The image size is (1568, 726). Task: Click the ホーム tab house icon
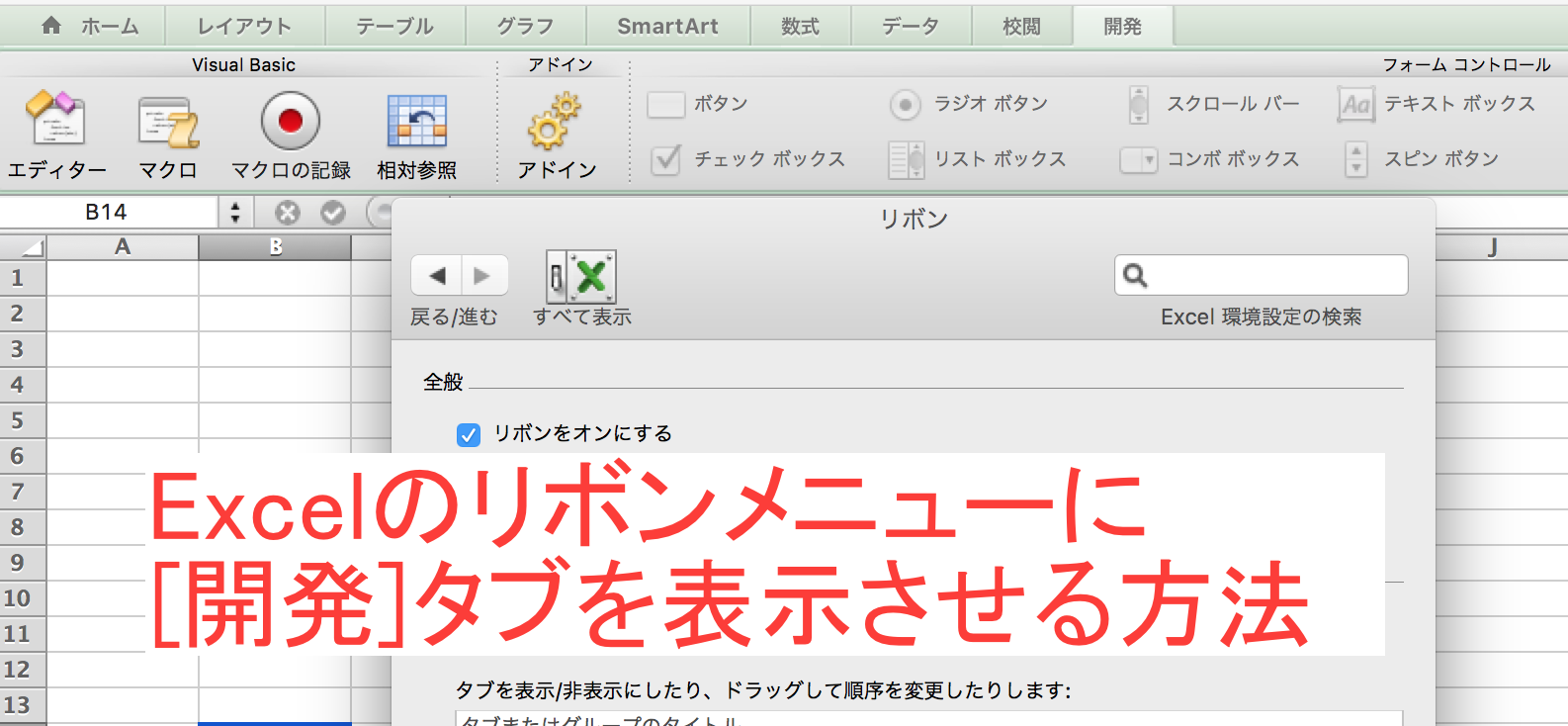click(51, 26)
